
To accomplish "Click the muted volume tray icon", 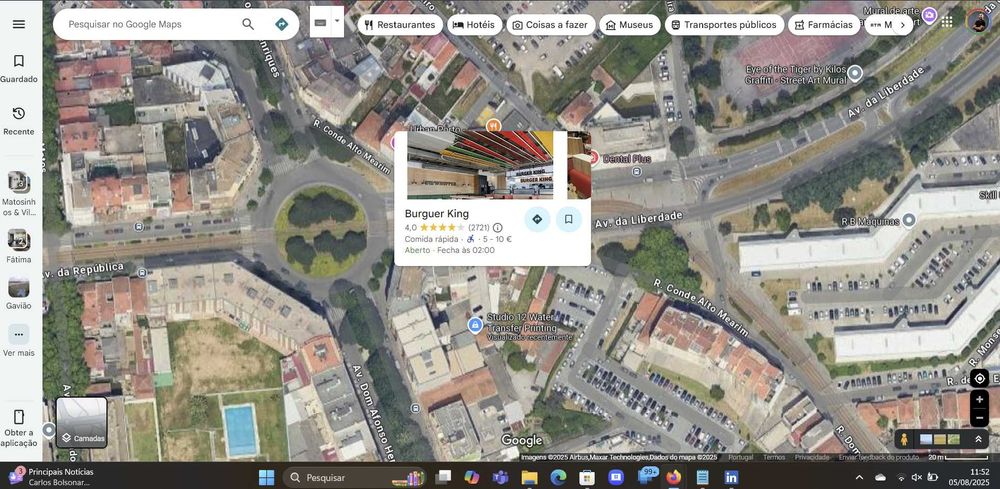I will pyautogui.click(x=917, y=477).
